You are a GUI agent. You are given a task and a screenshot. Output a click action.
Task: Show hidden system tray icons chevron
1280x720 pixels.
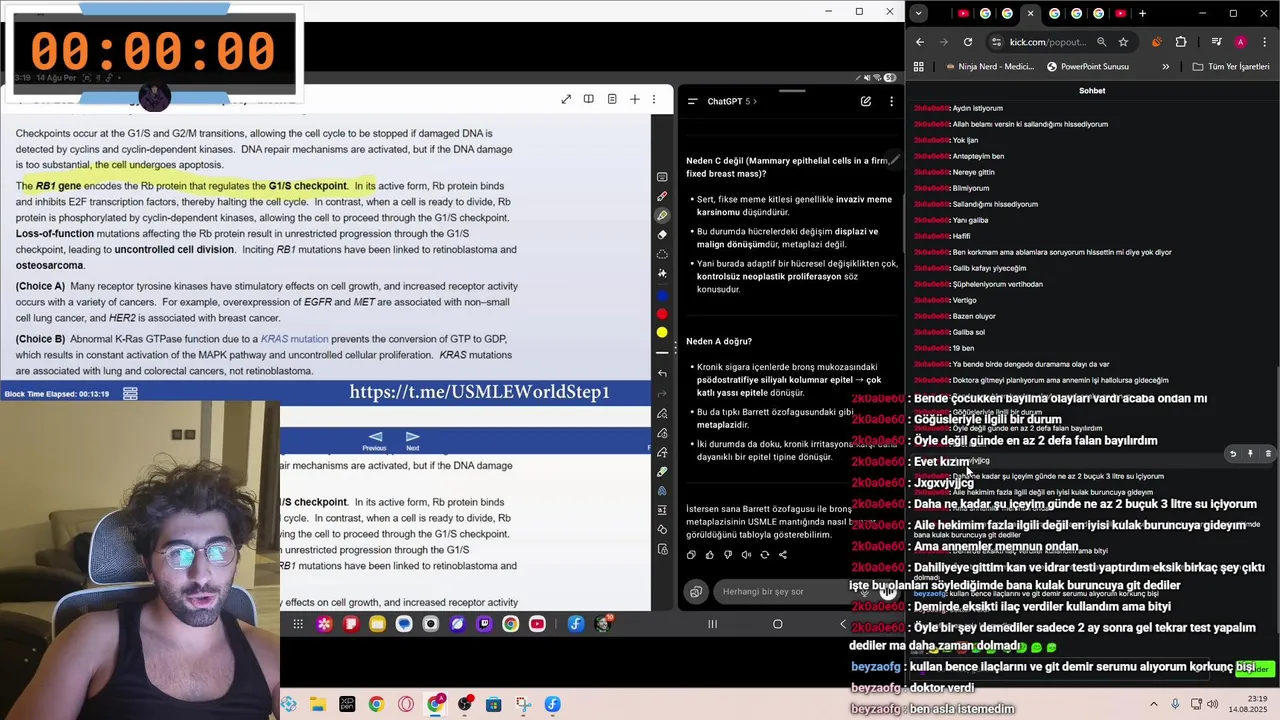click(x=1153, y=704)
